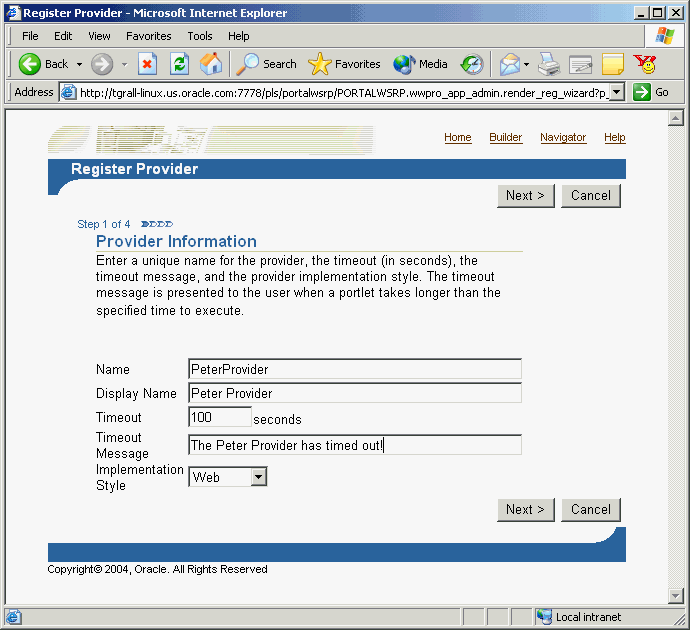Follow the Navigator link

pos(563,137)
